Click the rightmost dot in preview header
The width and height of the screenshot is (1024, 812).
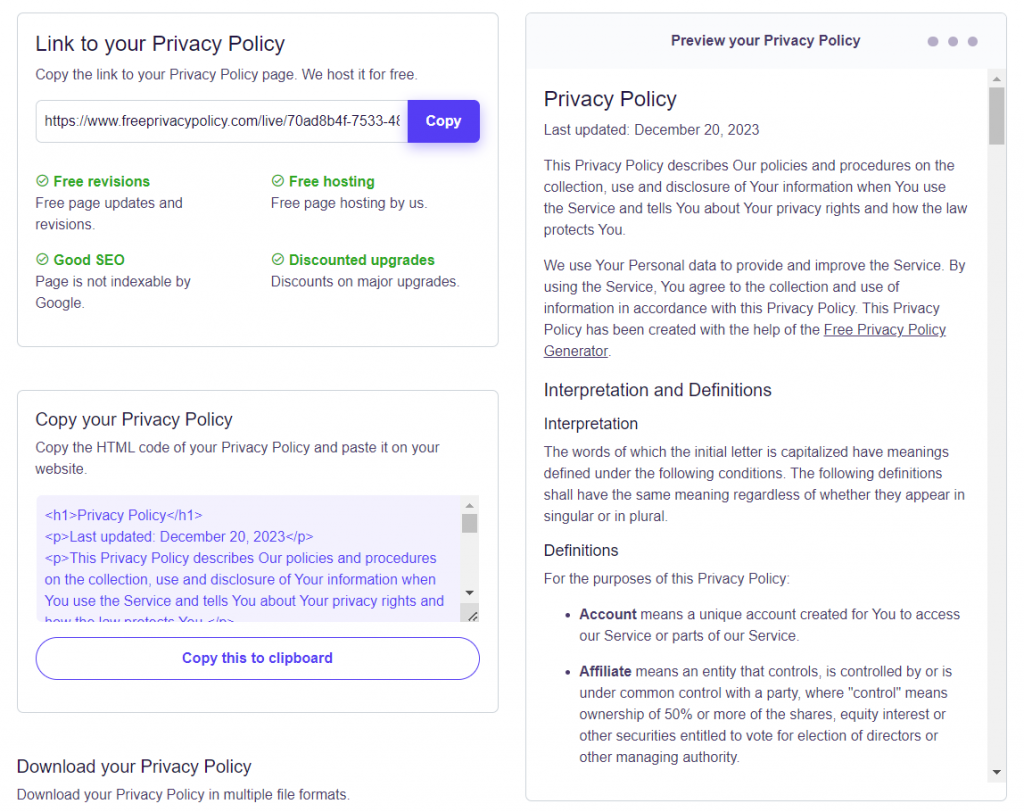click(x=972, y=41)
